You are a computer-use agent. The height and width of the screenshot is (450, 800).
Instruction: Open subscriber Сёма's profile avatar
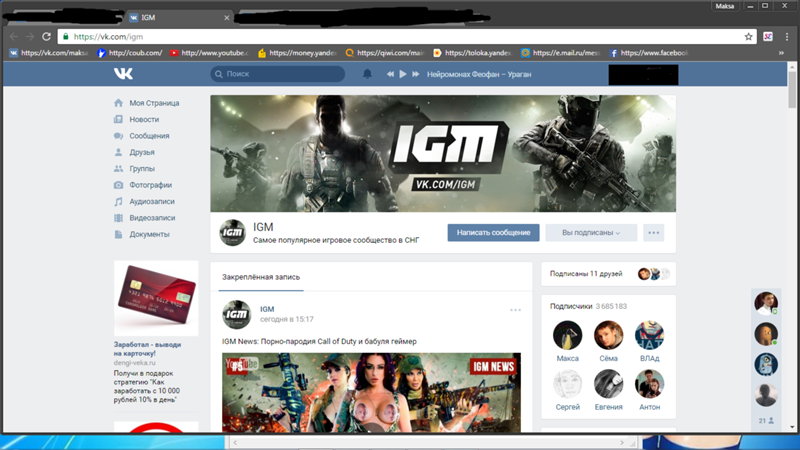click(608, 335)
